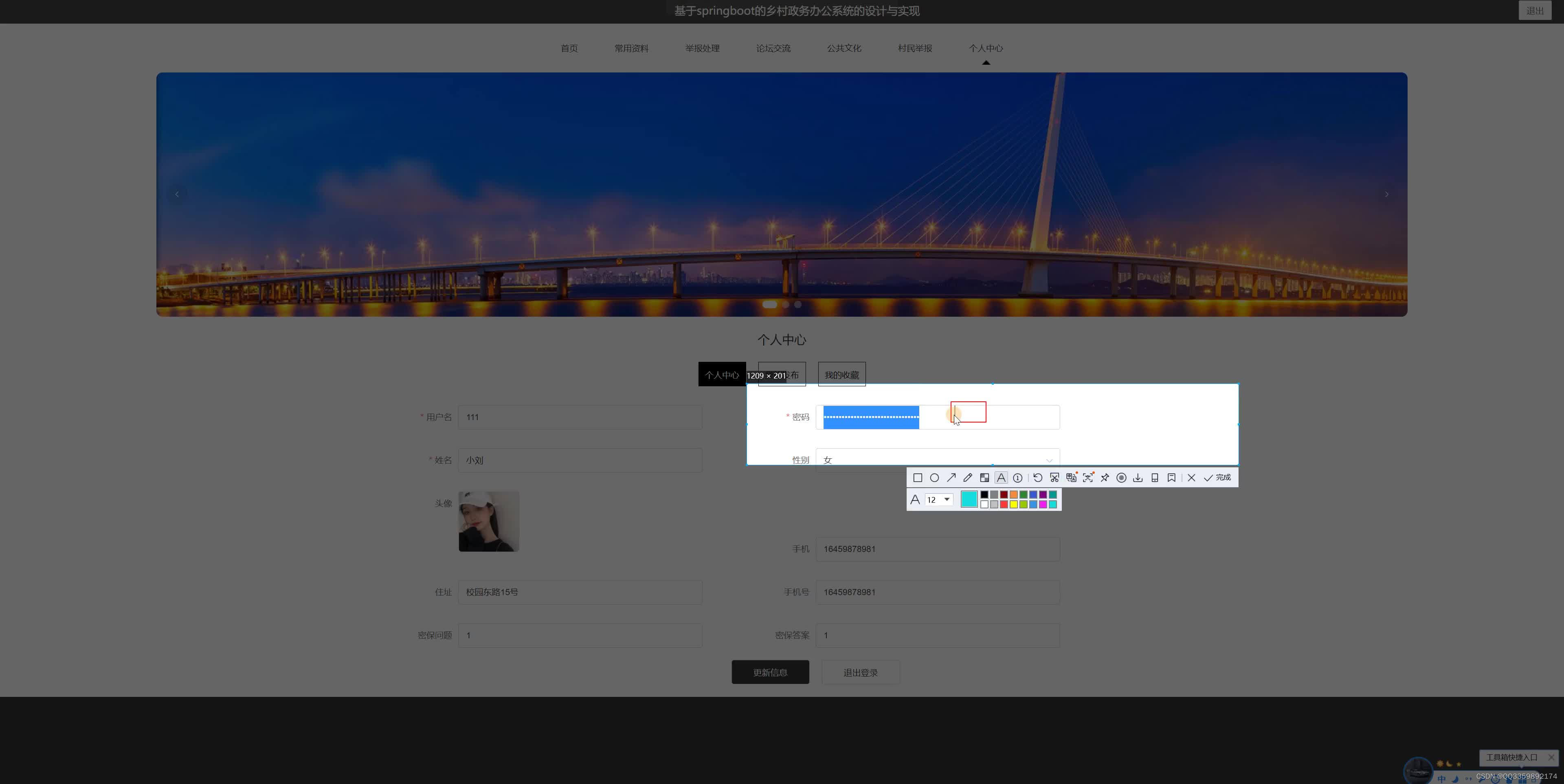The image size is (1564, 784).
Task: Pick the purple color swatch
Action: 1043,495
